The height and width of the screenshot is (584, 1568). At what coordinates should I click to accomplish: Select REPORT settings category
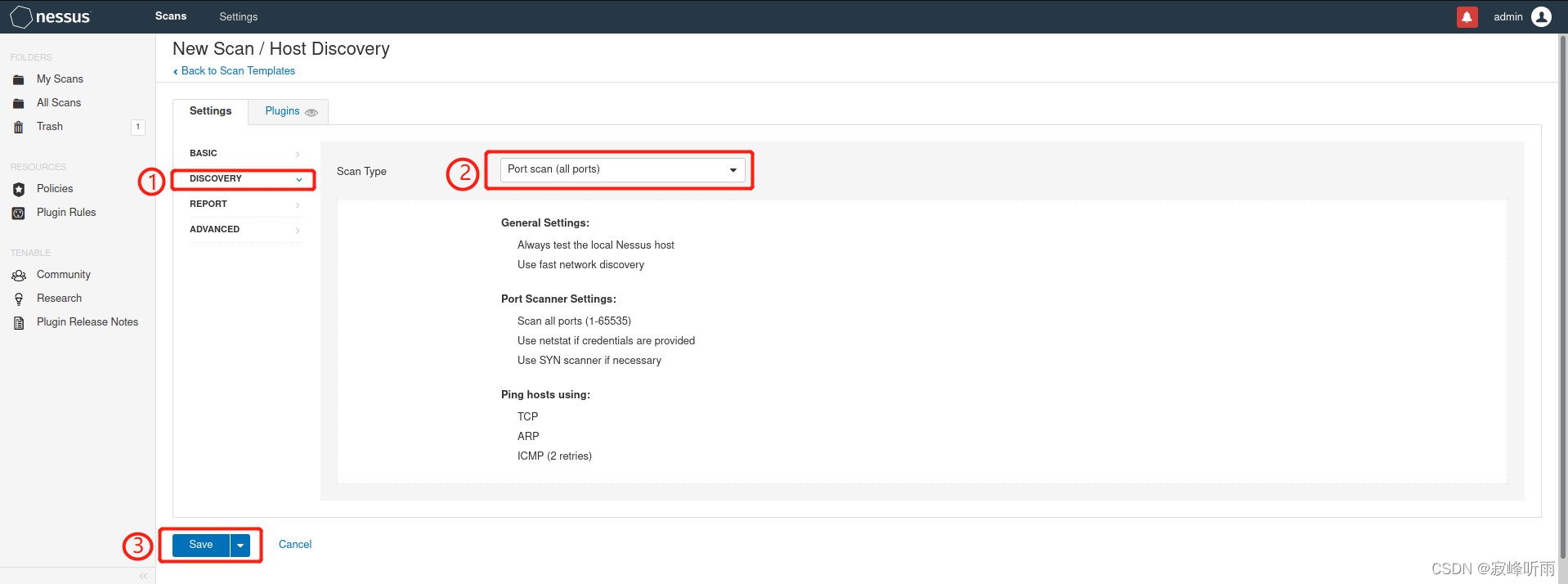point(246,204)
